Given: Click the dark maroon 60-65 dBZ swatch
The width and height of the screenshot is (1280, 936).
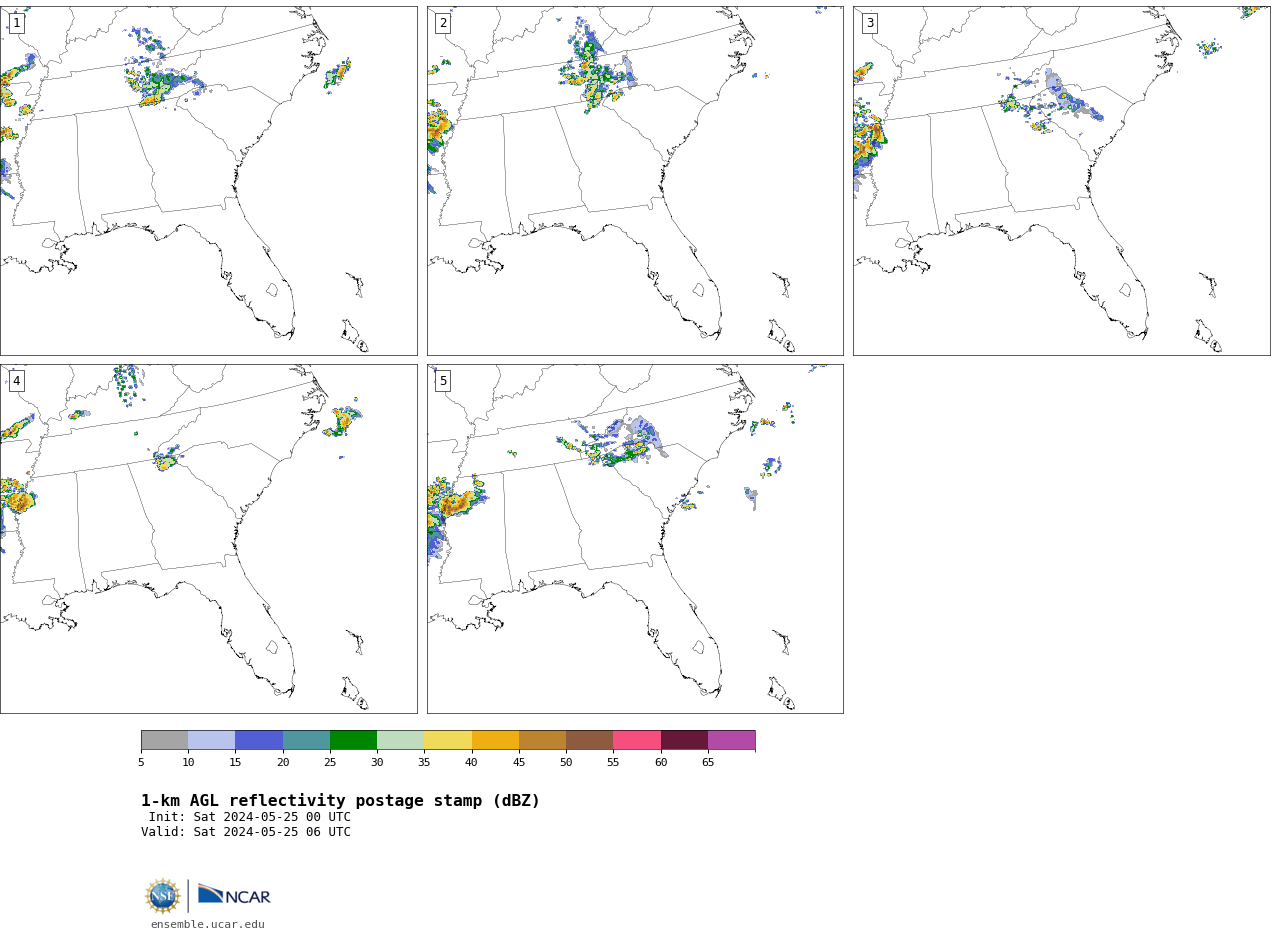Looking at the screenshot, I should point(684,740).
